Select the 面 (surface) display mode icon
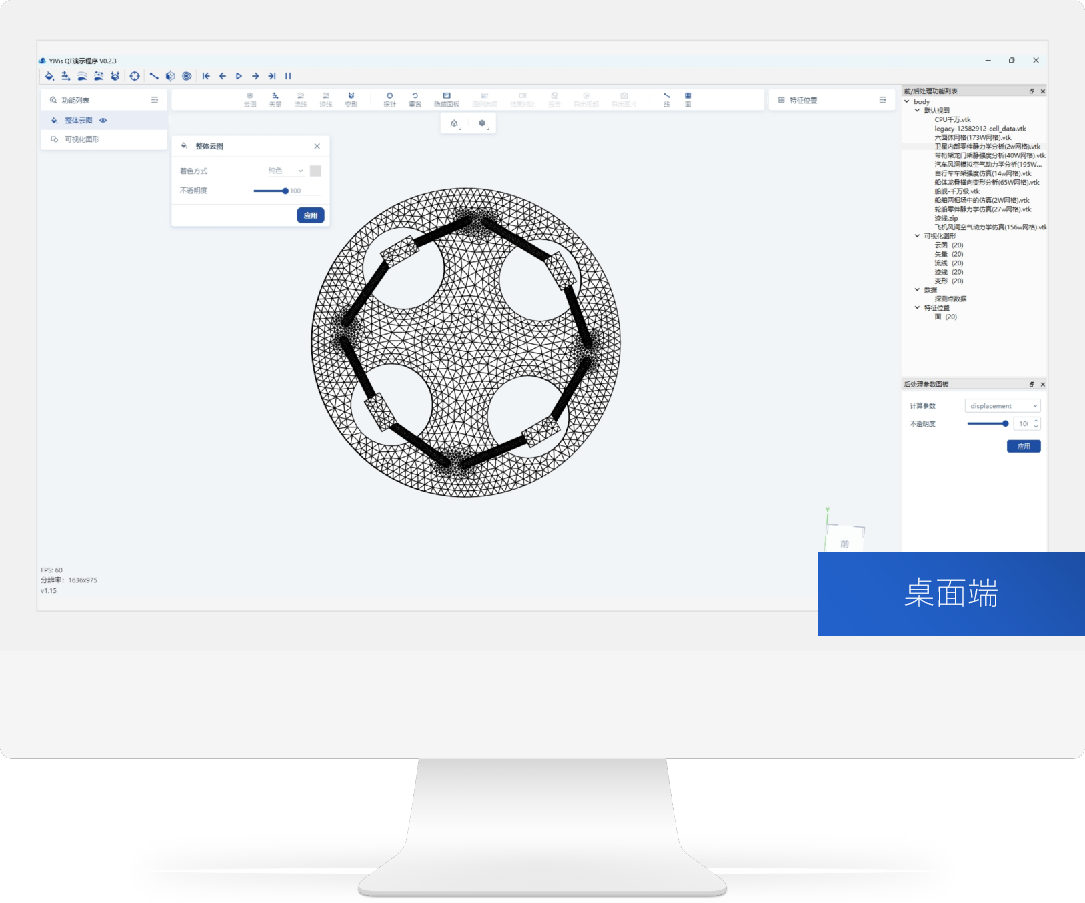The width and height of the screenshot is (1085, 903). pyautogui.click(x=688, y=98)
